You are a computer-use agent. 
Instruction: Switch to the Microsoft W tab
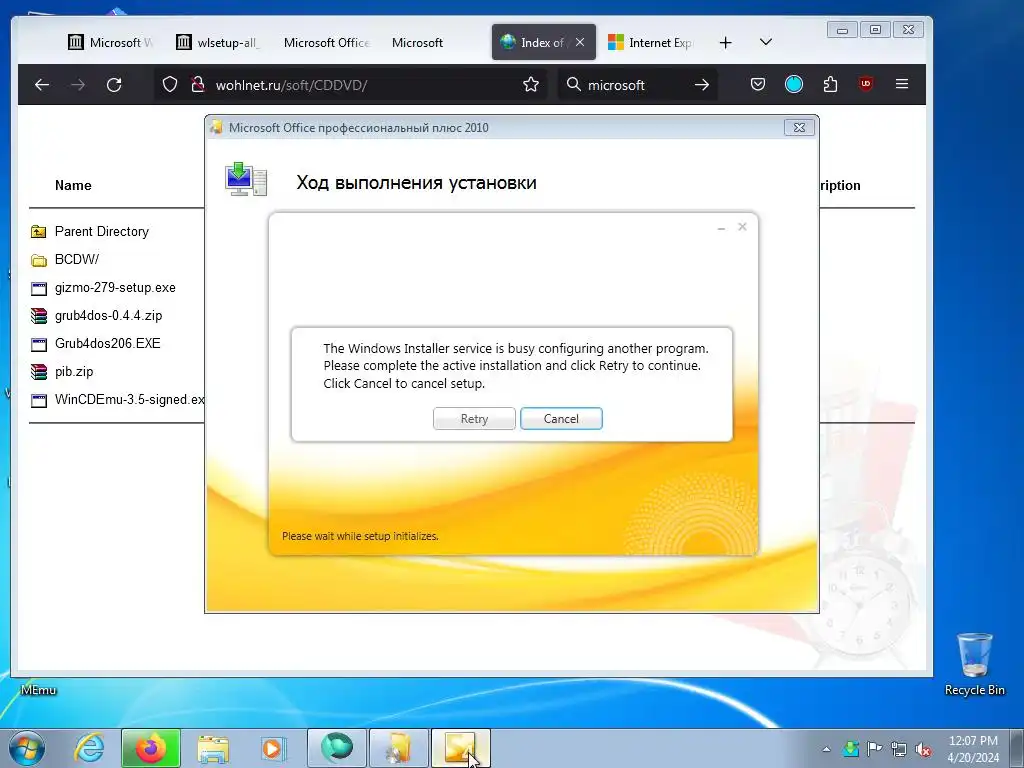coord(111,42)
